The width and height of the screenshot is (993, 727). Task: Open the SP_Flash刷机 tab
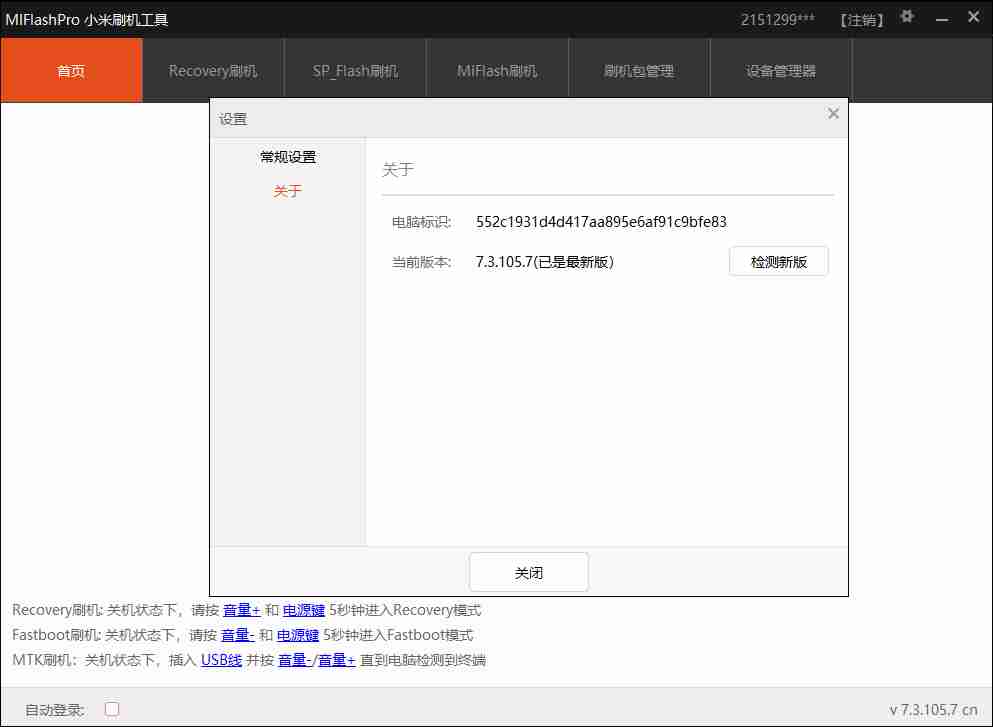pos(355,70)
